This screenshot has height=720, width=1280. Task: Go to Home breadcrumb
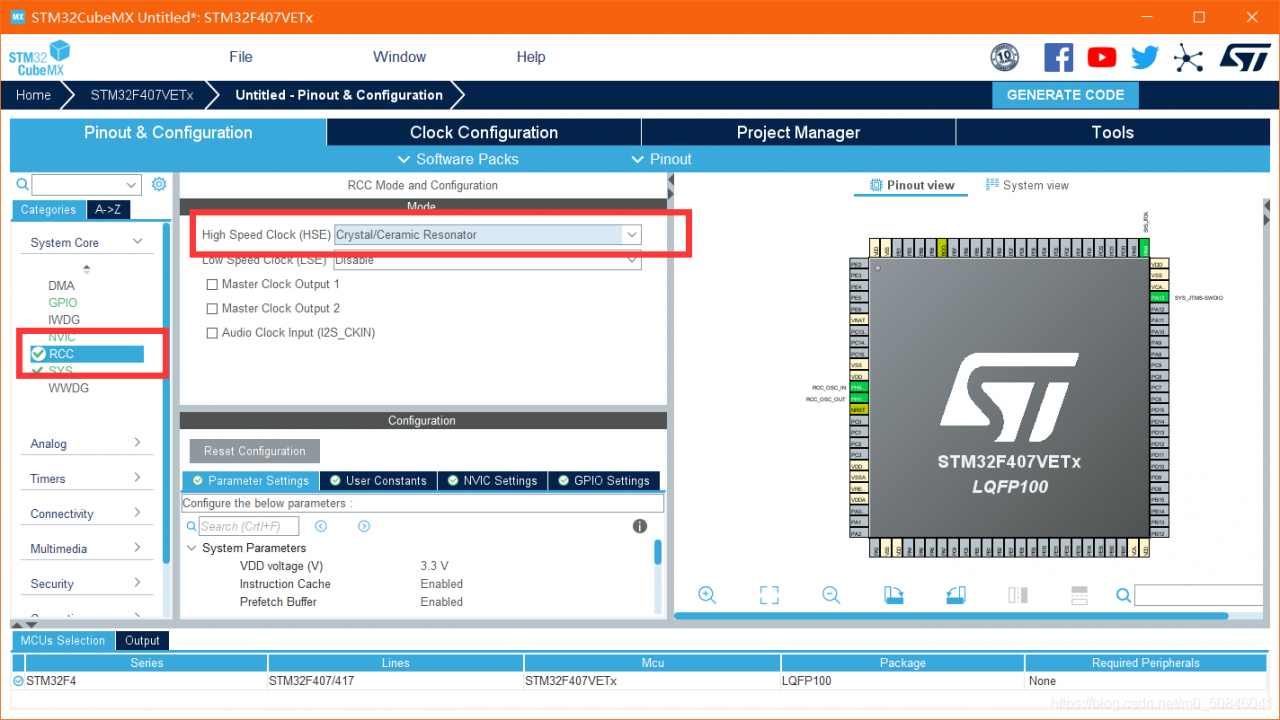[x=33, y=95]
